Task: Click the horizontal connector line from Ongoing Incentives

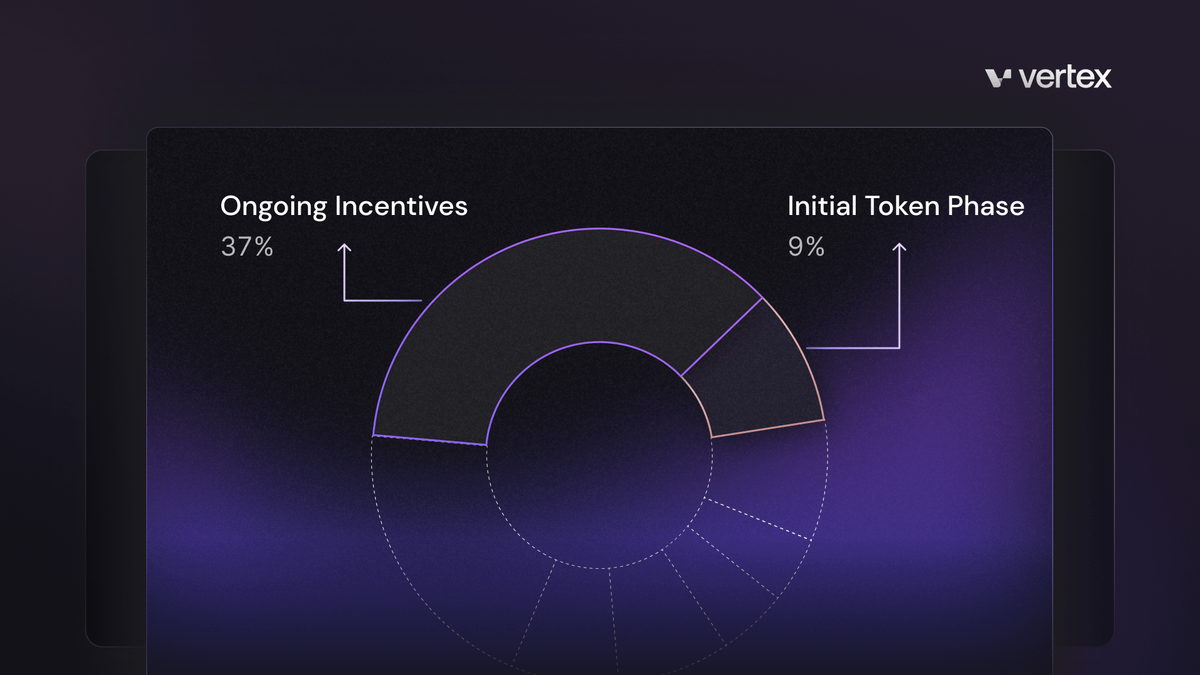Action: [x=382, y=300]
